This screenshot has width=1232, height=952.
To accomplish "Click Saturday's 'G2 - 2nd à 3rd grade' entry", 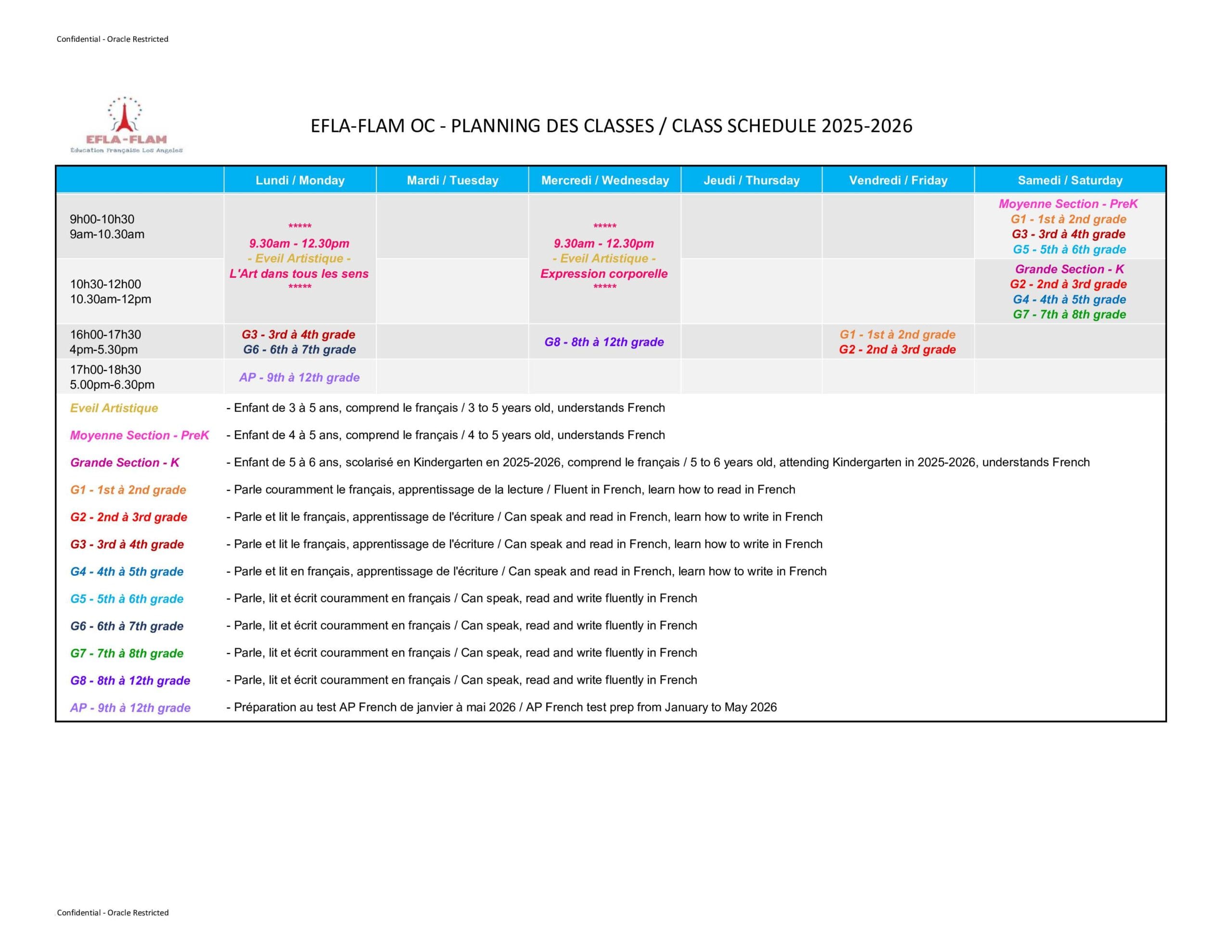I will point(1068,284).
